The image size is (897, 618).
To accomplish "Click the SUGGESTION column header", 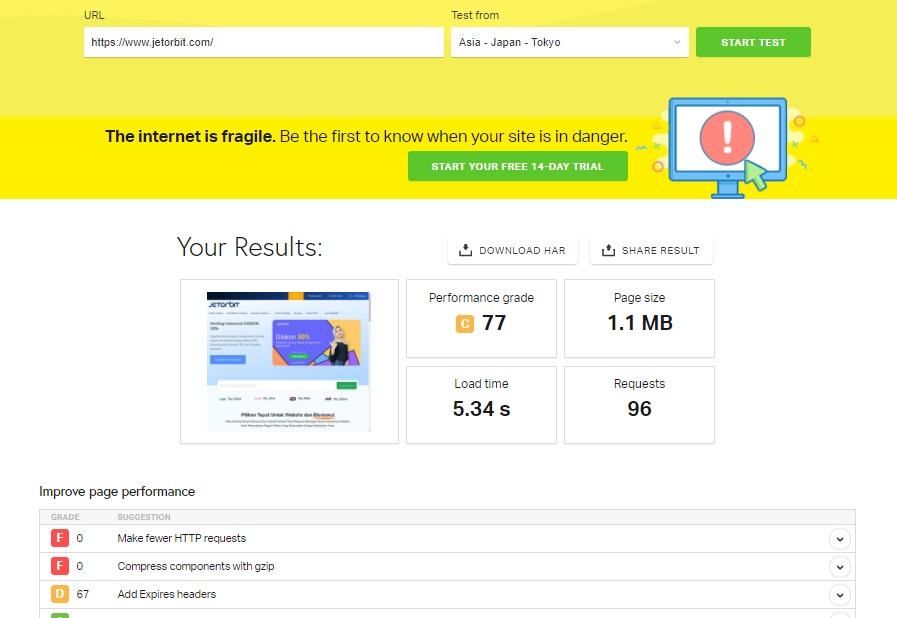I will tap(144, 517).
